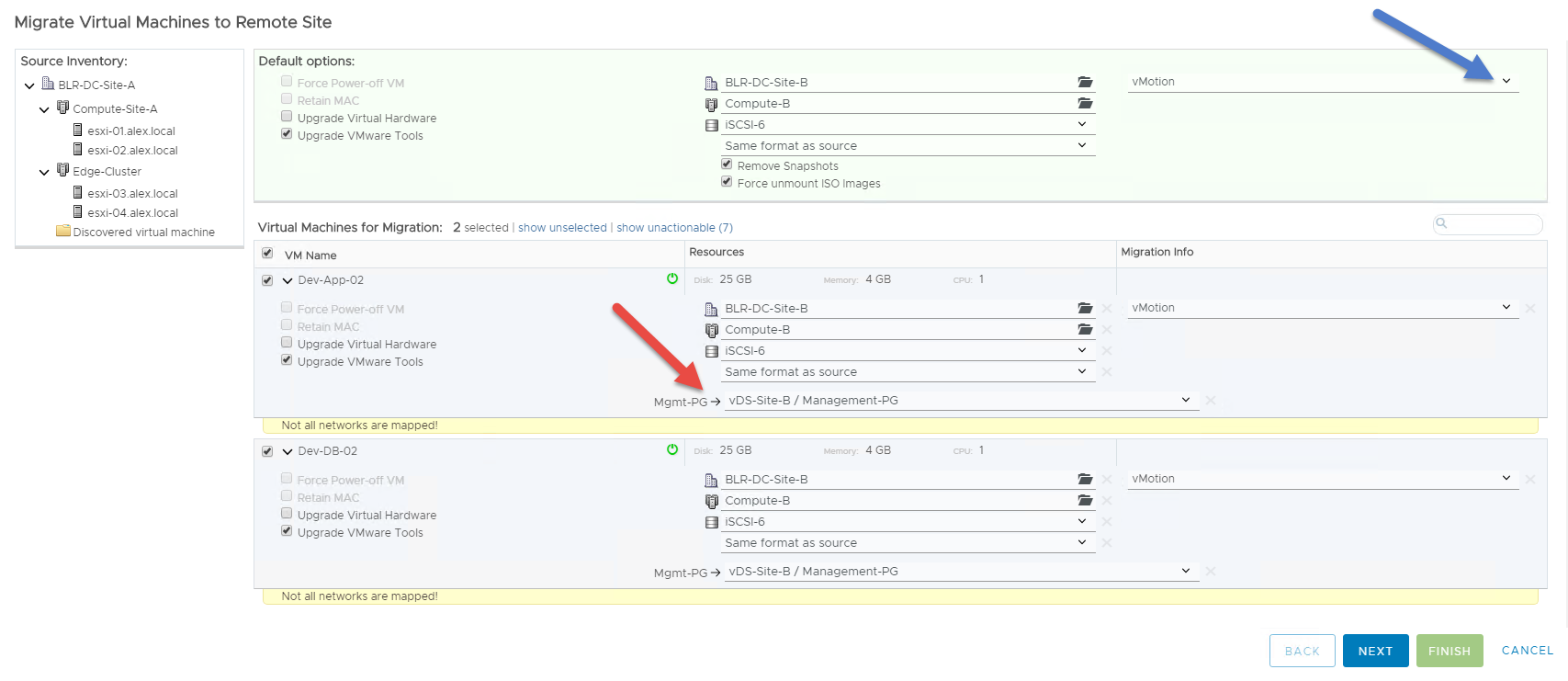Click folder icon beside default Compute-B
1568x681 pixels.
click(x=1085, y=104)
